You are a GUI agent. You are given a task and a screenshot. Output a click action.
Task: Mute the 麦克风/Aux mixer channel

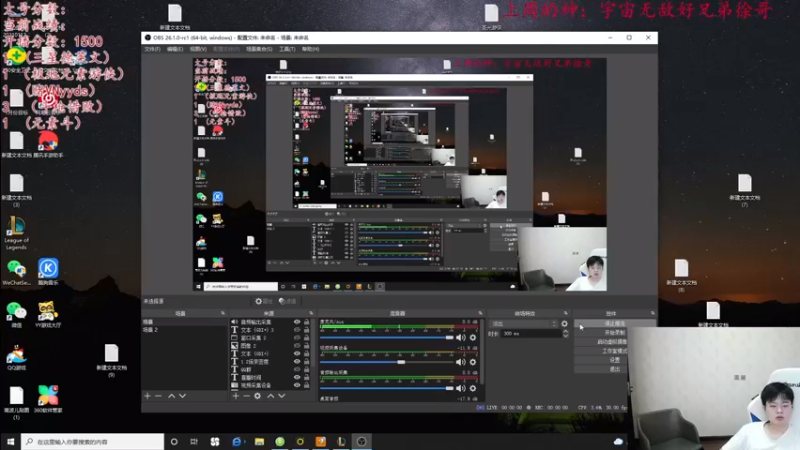(x=461, y=338)
